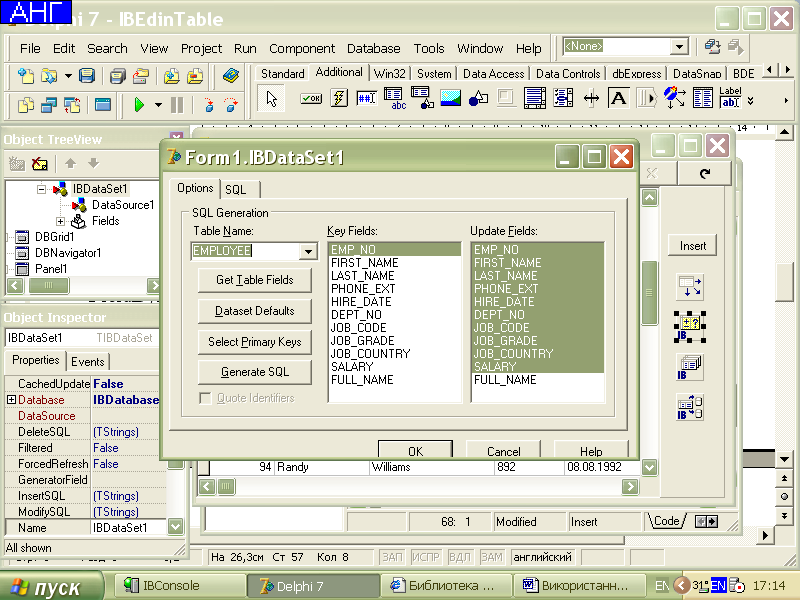Screen dimensions: 800x600
Task: Click the Step Over debug icon
Action: click(x=231, y=106)
